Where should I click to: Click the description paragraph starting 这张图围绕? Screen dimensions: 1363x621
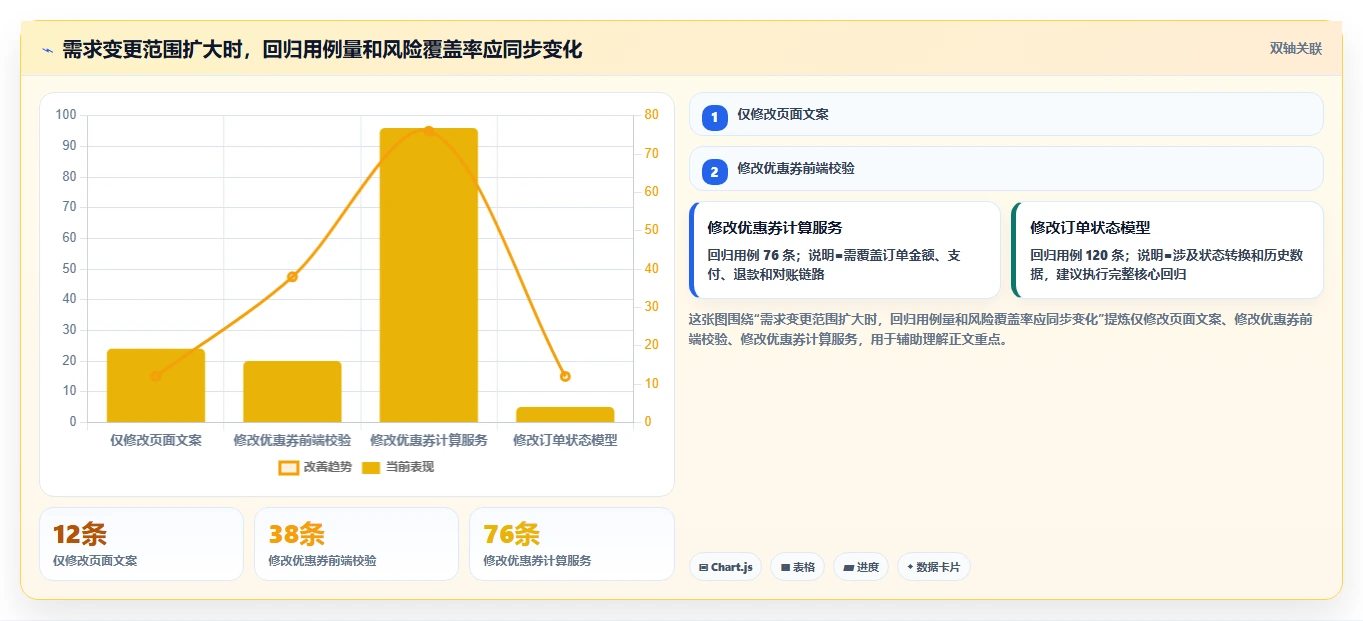pos(1000,329)
